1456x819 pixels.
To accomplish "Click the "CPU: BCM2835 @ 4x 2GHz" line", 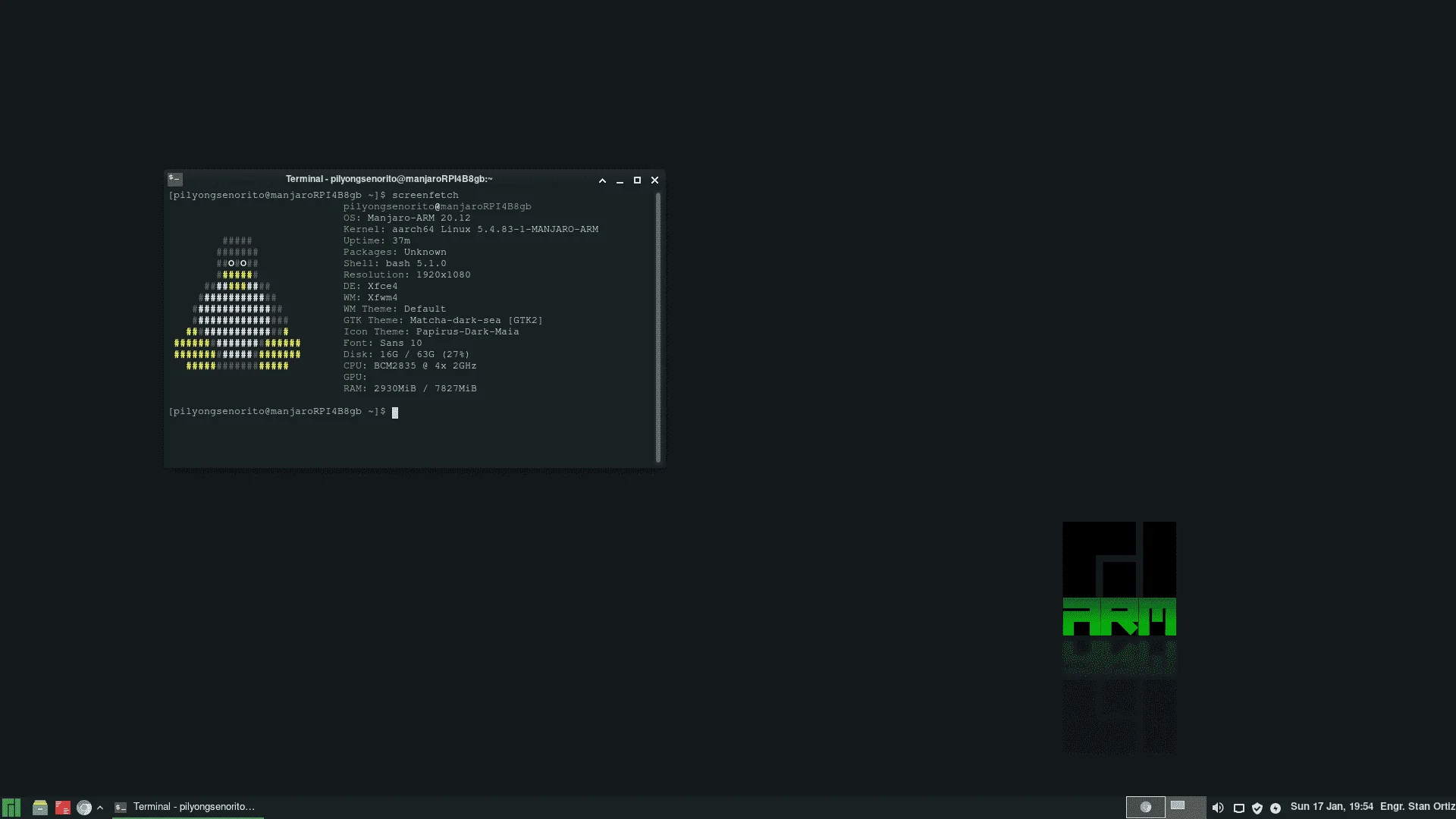I will 409,366.
